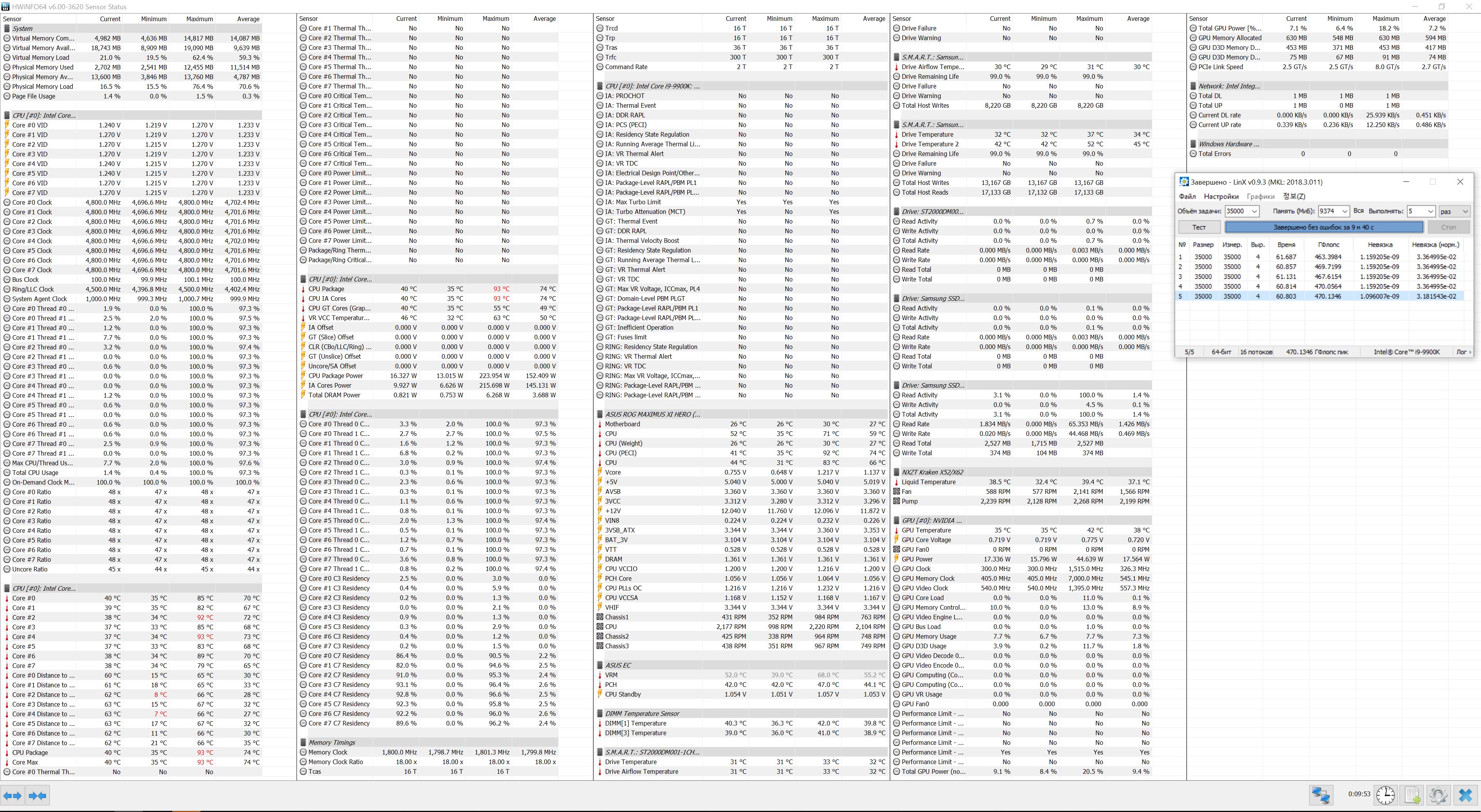1481x812 pixels.
Task: Click the shrink columns arrows button
Action: click(37, 795)
